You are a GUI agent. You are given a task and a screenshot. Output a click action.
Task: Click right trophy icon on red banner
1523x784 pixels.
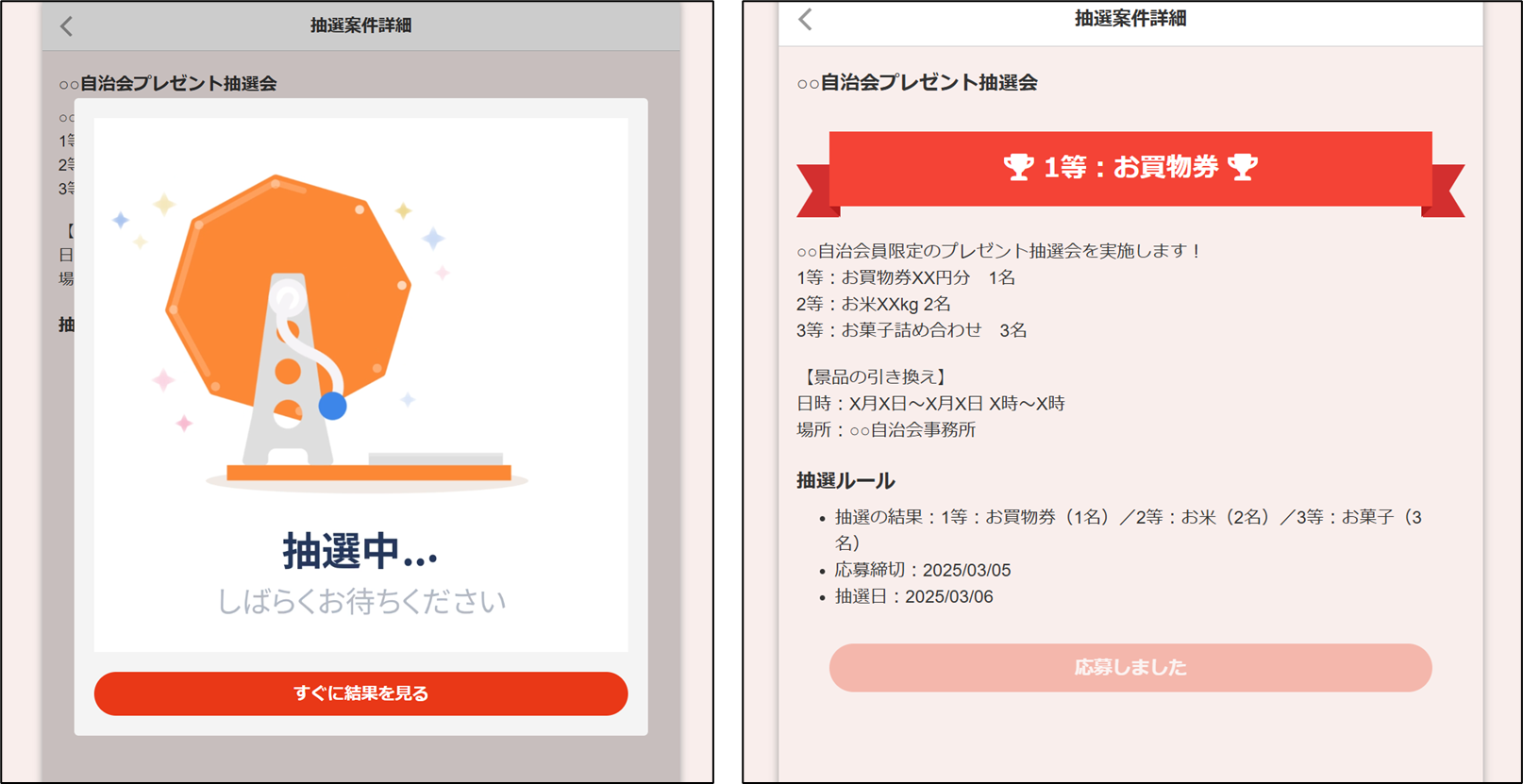1243,168
